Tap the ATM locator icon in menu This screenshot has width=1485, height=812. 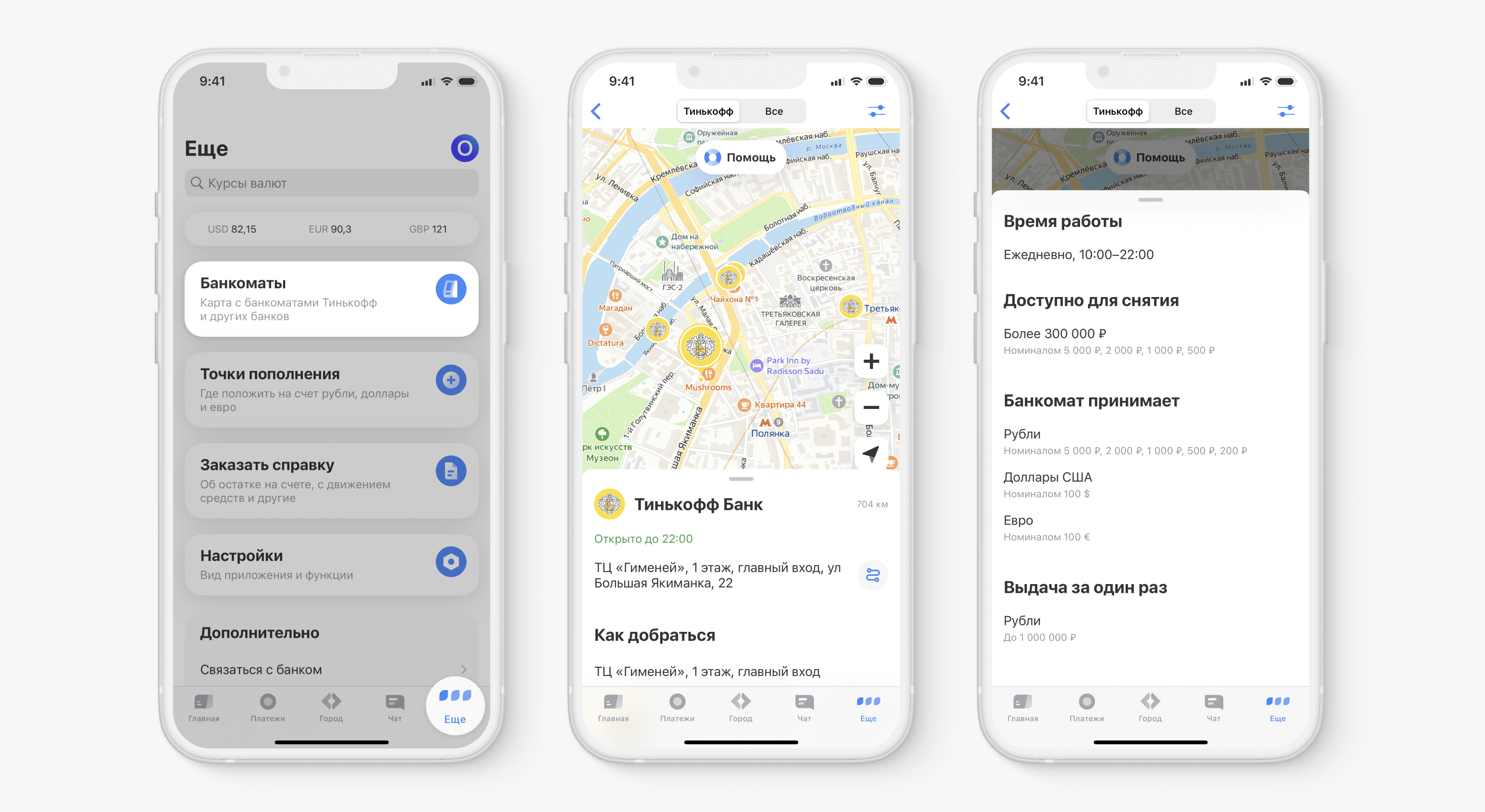451,290
